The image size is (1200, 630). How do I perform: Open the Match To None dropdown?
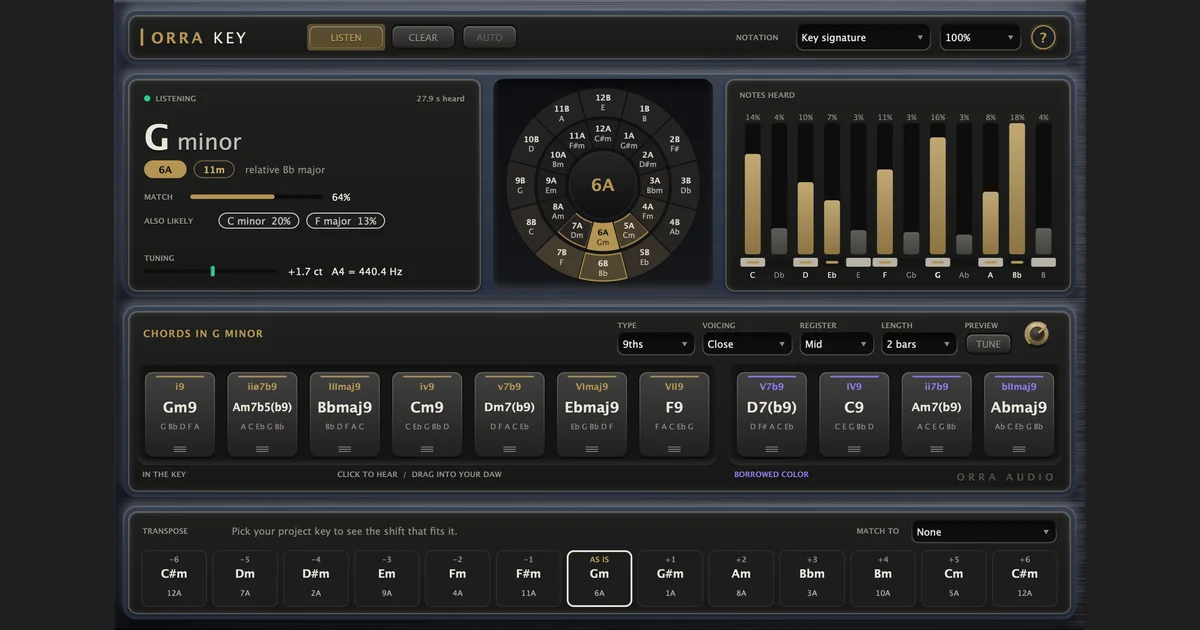(x=984, y=532)
